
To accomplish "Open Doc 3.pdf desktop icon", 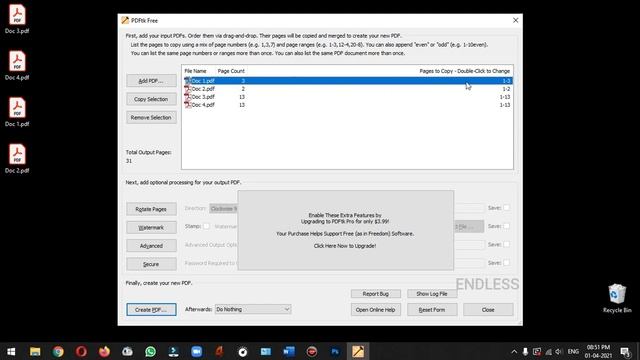I will [x=17, y=19].
